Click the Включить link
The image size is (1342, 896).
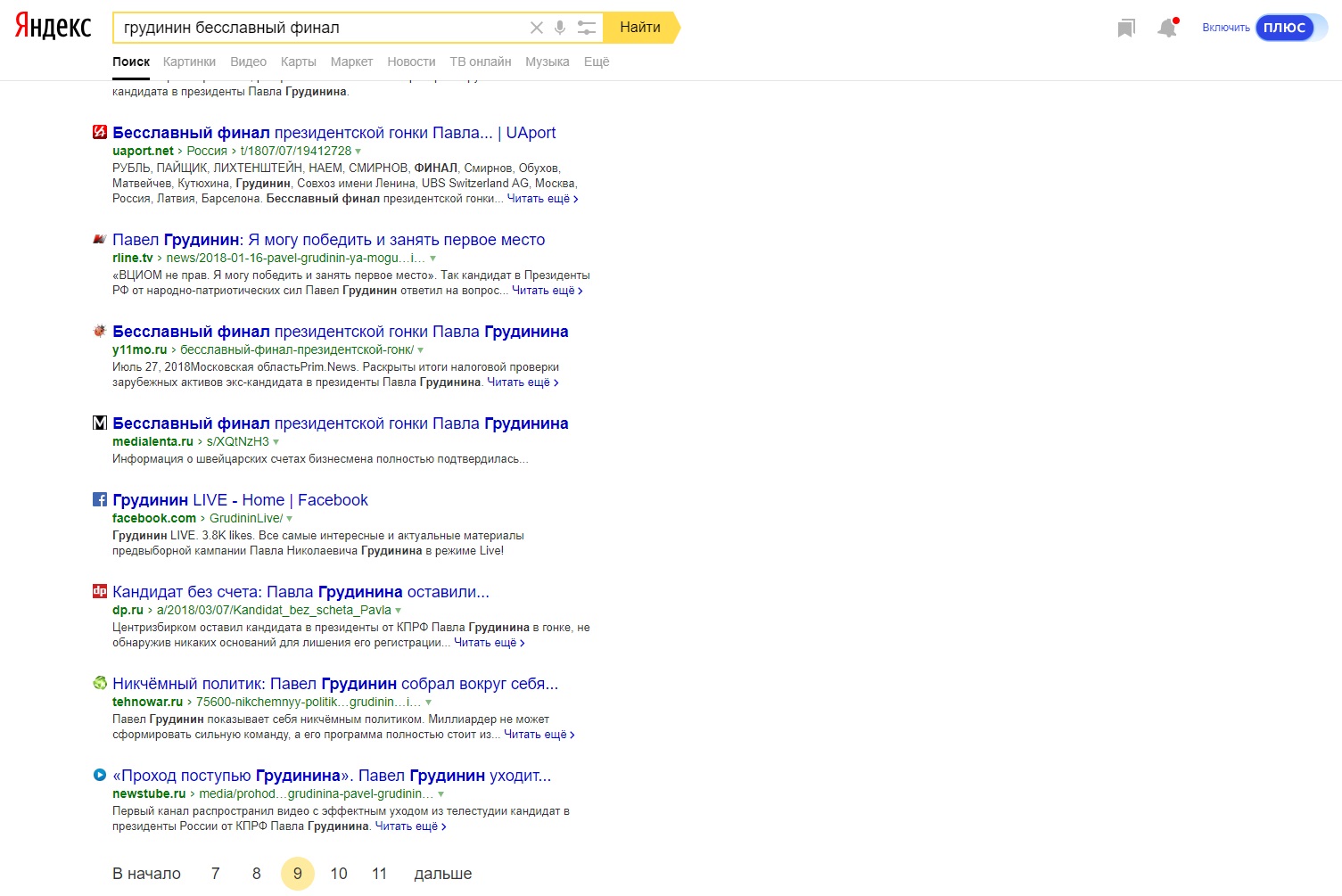(1226, 28)
